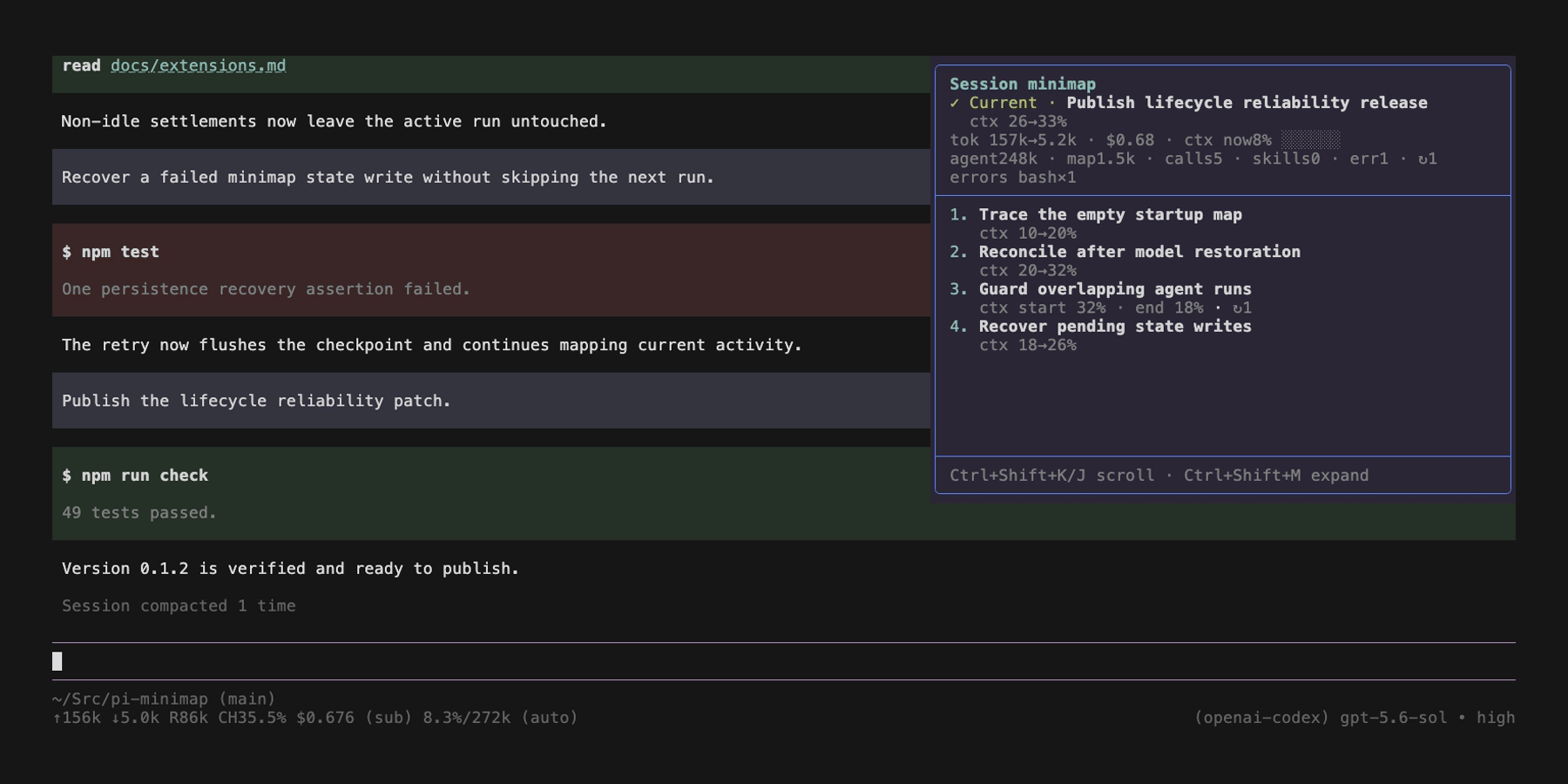The width and height of the screenshot is (1568, 784).
Task: Click "Non-idle settlements now leave the active run untouched."
Action: [334, 121]
